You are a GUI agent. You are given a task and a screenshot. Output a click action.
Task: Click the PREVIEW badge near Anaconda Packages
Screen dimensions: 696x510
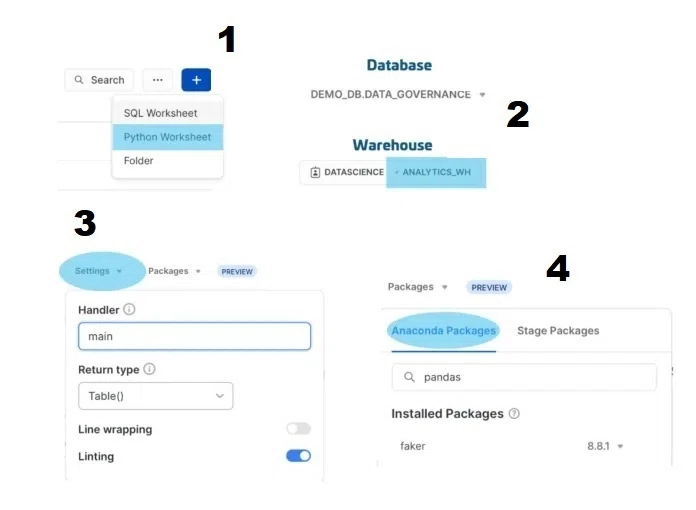pos(489,288)
